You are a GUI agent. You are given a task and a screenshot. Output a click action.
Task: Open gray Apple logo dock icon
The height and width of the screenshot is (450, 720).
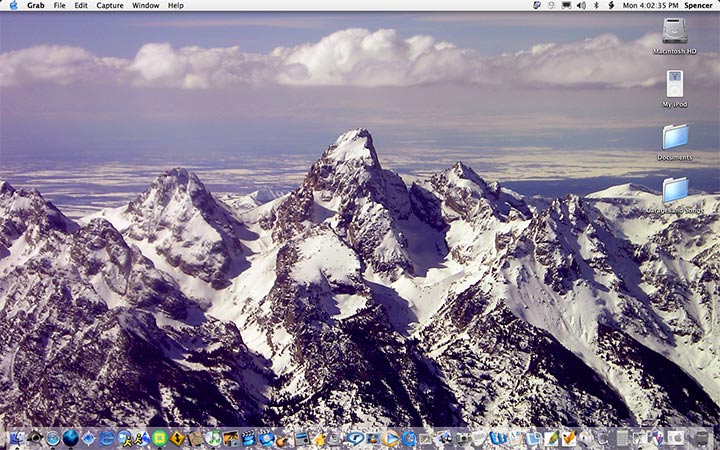tap(677, 439)
